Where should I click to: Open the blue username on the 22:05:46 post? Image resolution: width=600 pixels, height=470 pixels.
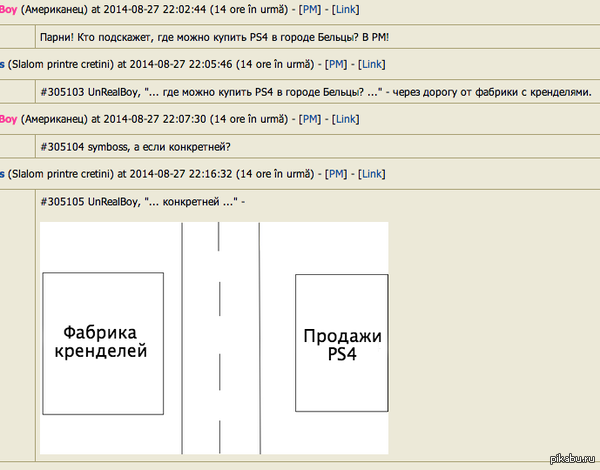click(x=3, y=64)
